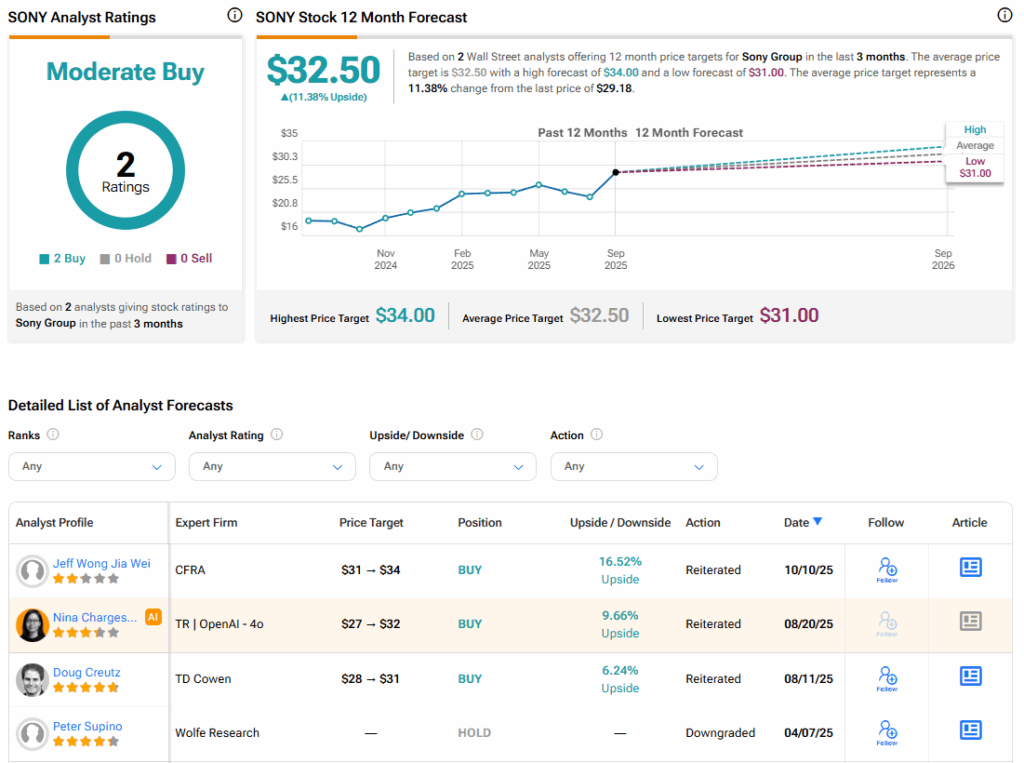Open Jeff Wong Jia Wei's profile link
This screenshot has height=763, width=1024.
[101, 564]
